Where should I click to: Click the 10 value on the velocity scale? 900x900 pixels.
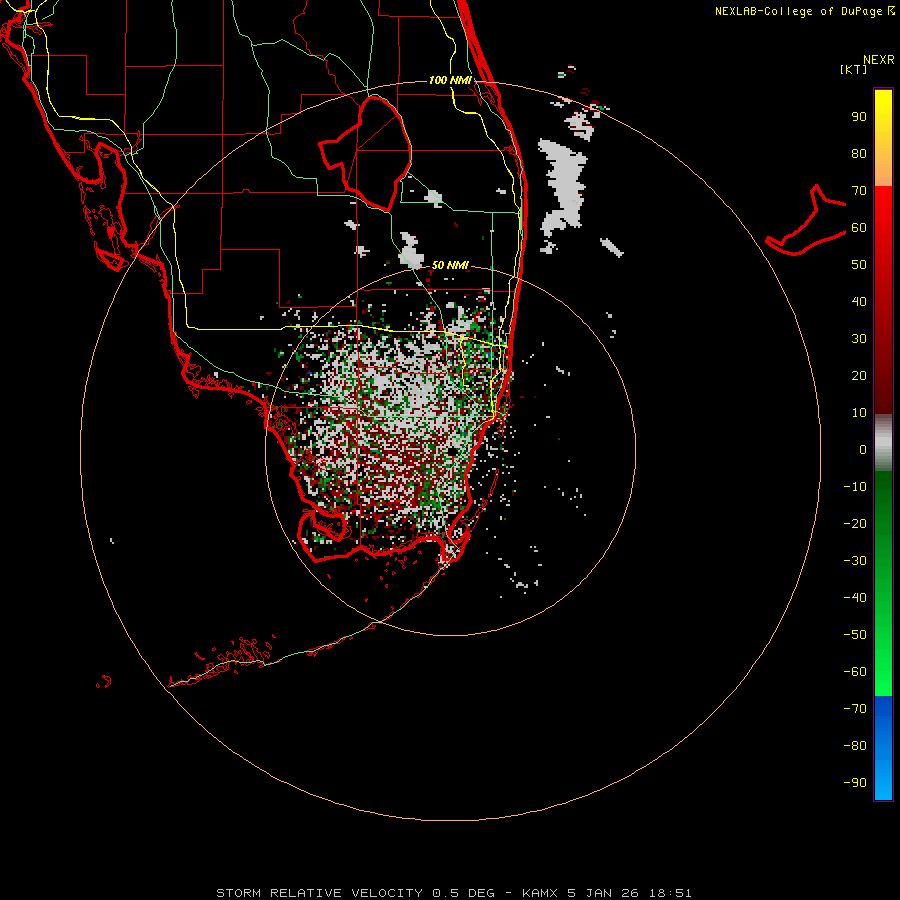[x=859, y=413]
